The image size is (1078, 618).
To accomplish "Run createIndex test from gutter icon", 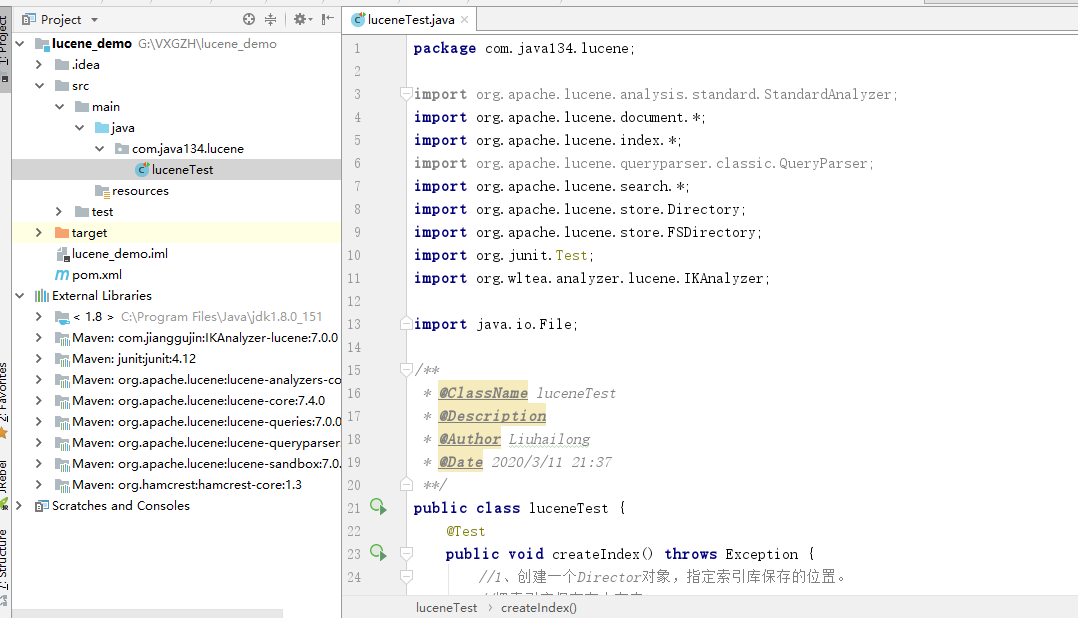I will pos(378,553).
